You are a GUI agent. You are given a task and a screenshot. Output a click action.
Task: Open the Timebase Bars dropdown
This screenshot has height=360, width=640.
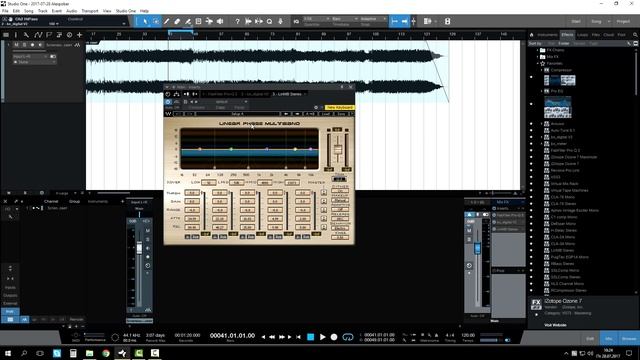344,19
